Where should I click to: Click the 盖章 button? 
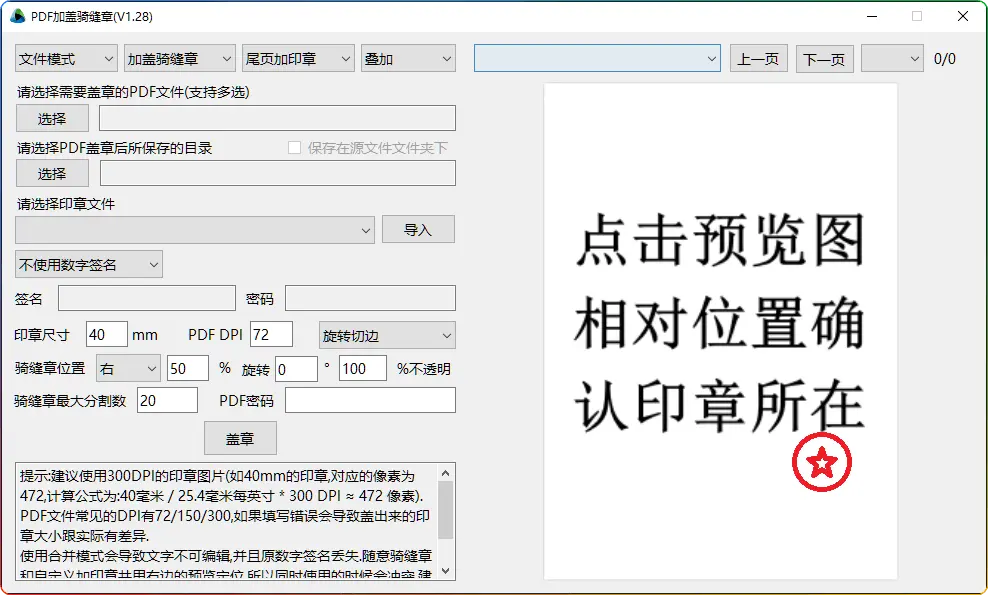[x=240, y=438]
